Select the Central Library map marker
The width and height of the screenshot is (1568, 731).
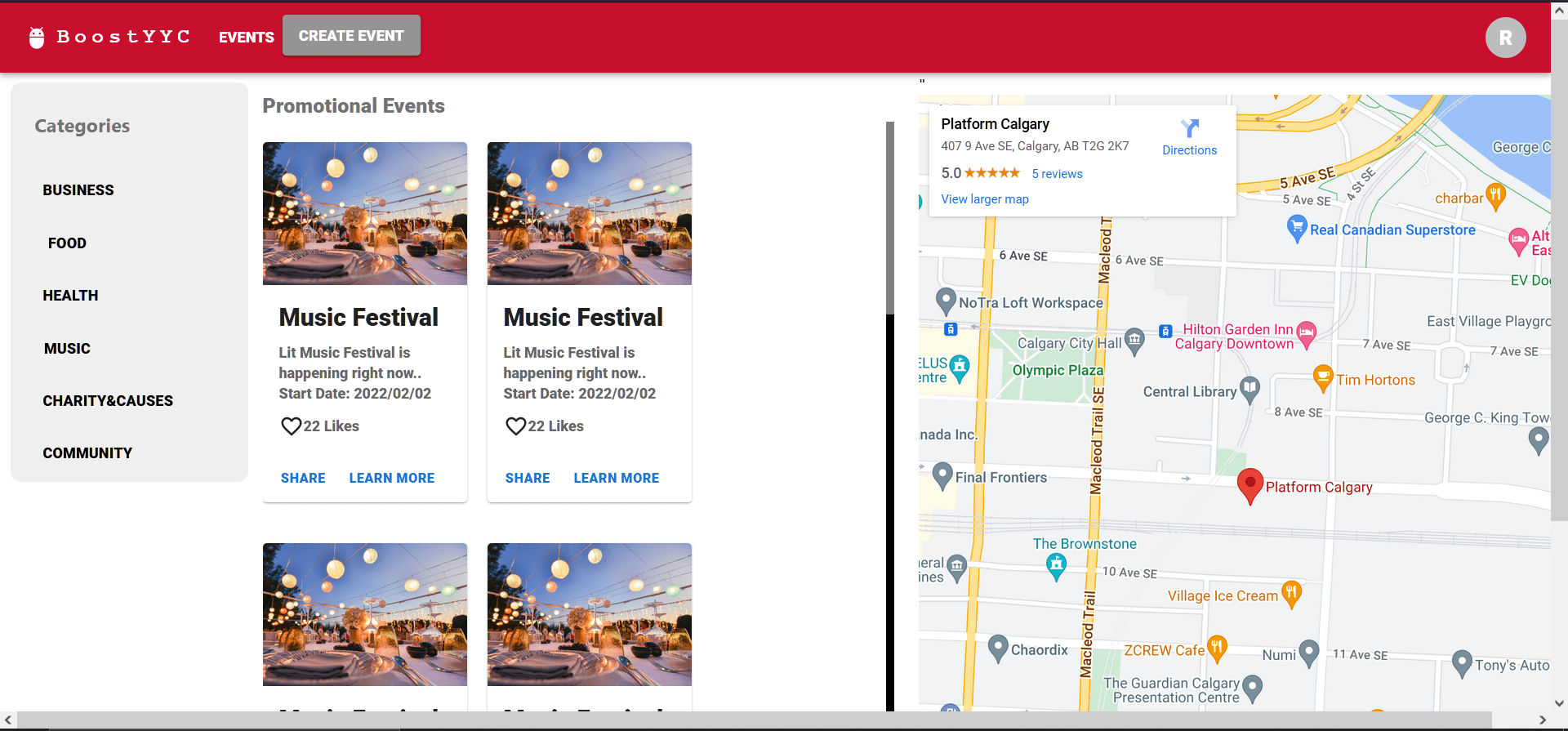tap(1249, 390)
